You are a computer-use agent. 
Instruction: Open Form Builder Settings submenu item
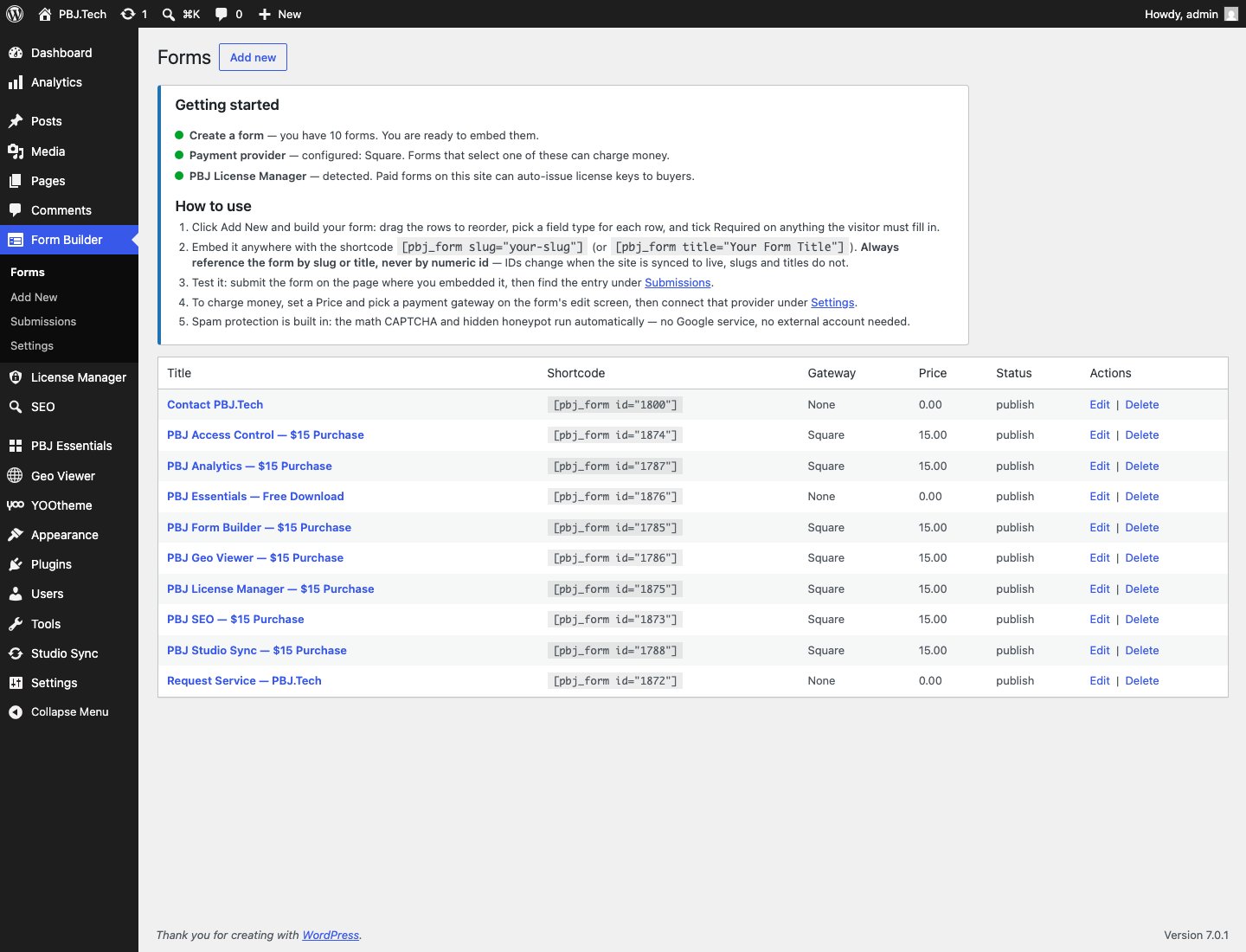point(32,345)
